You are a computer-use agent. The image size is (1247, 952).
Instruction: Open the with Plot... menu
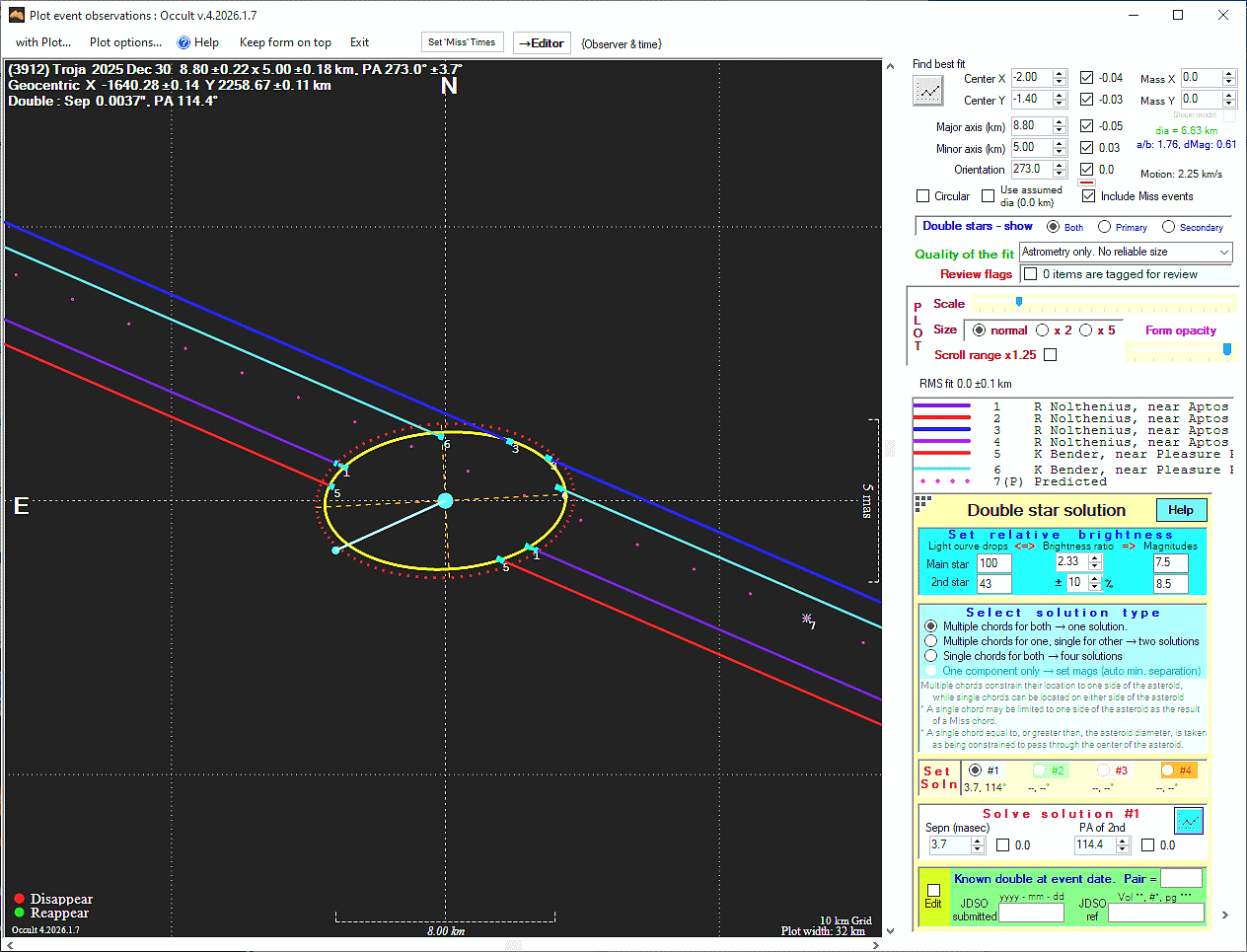point(42,42)
